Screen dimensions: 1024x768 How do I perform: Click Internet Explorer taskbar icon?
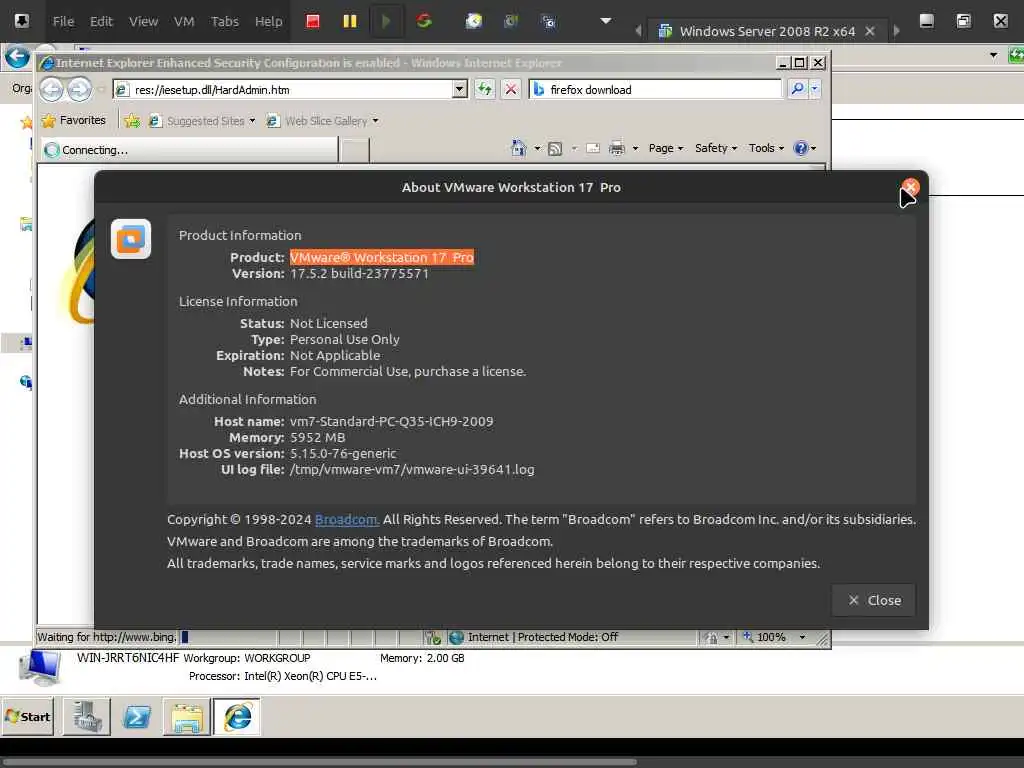[237, 716]
